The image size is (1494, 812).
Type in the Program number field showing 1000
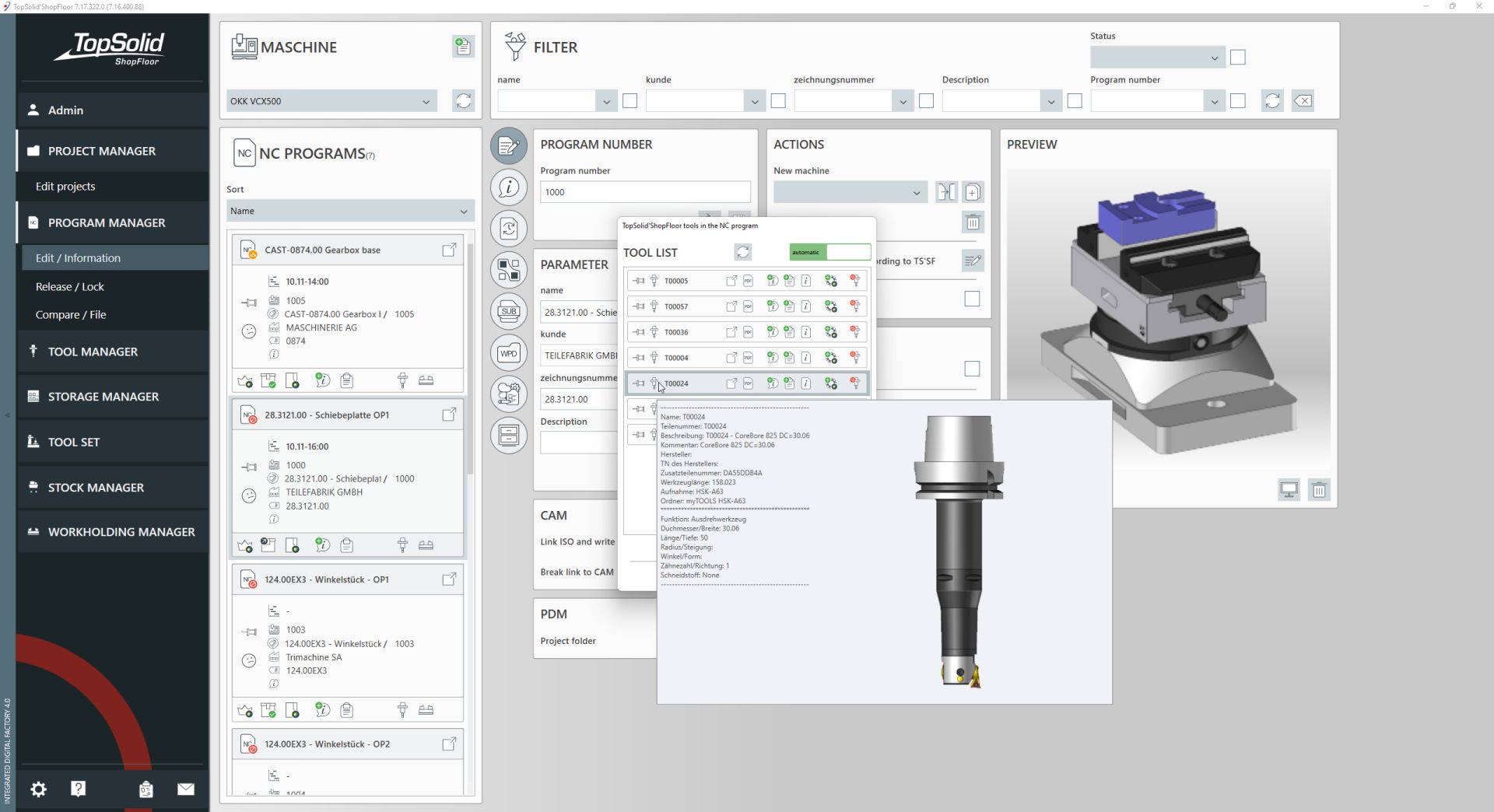tap(644, 191)
